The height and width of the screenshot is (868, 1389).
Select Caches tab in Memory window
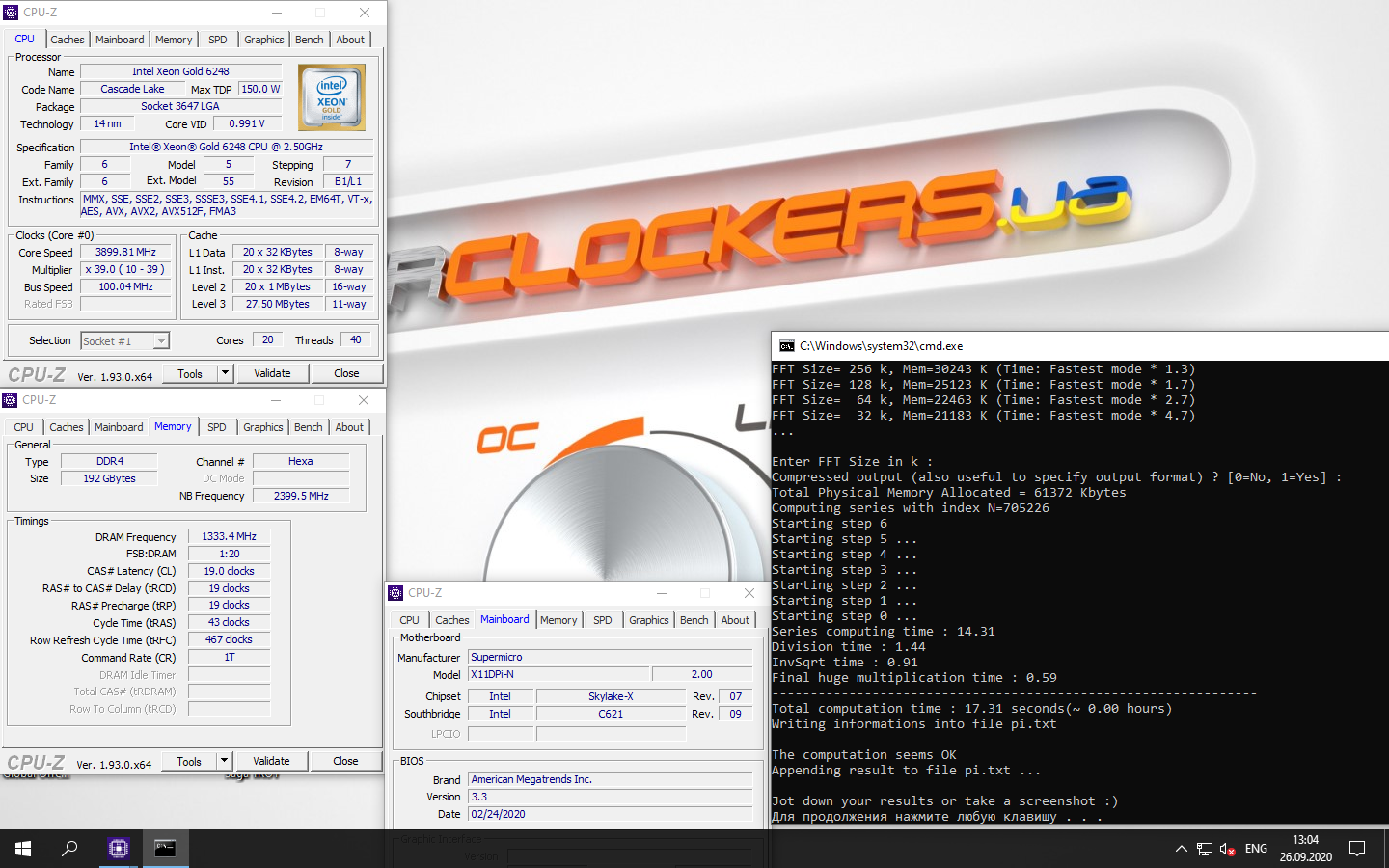point(67,427)
